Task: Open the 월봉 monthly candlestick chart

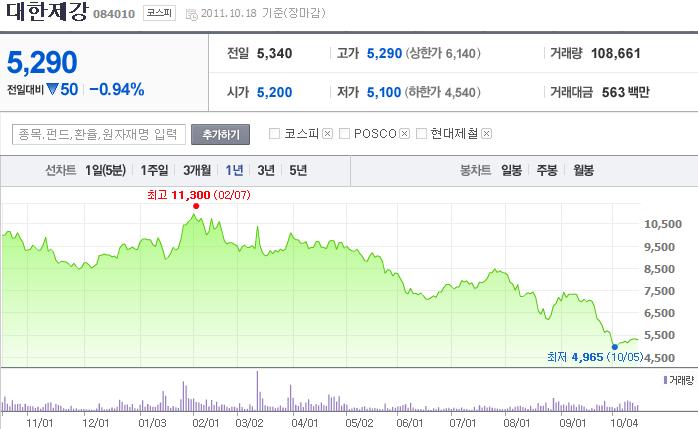Action: pyautogui.click(x=583, y=170)
